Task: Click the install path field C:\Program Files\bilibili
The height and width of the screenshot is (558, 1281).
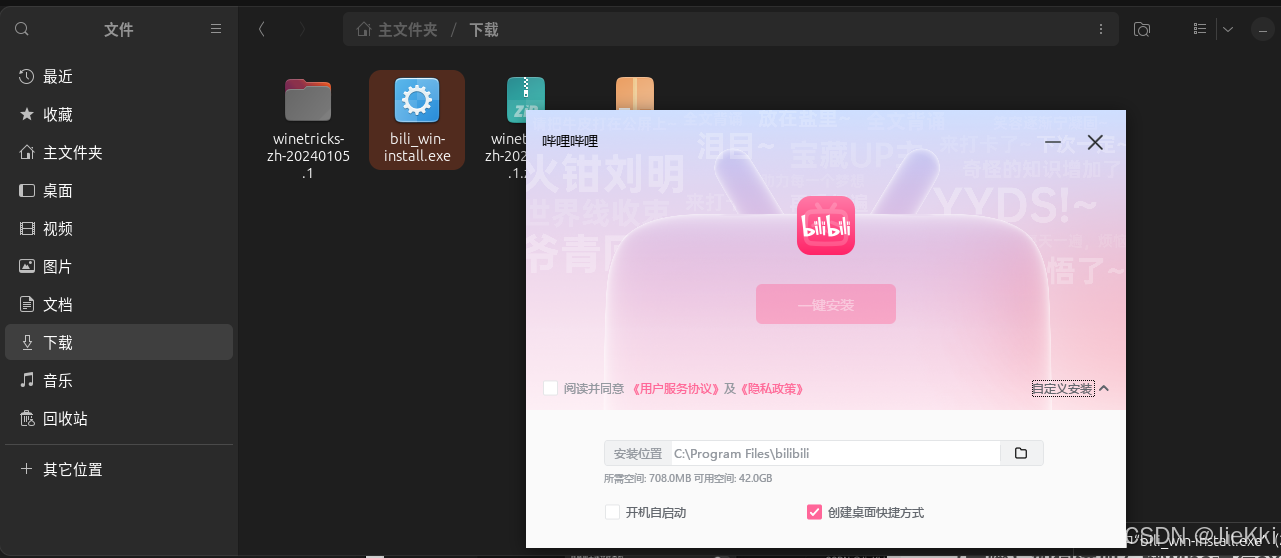Action: [x=834, y=453]
